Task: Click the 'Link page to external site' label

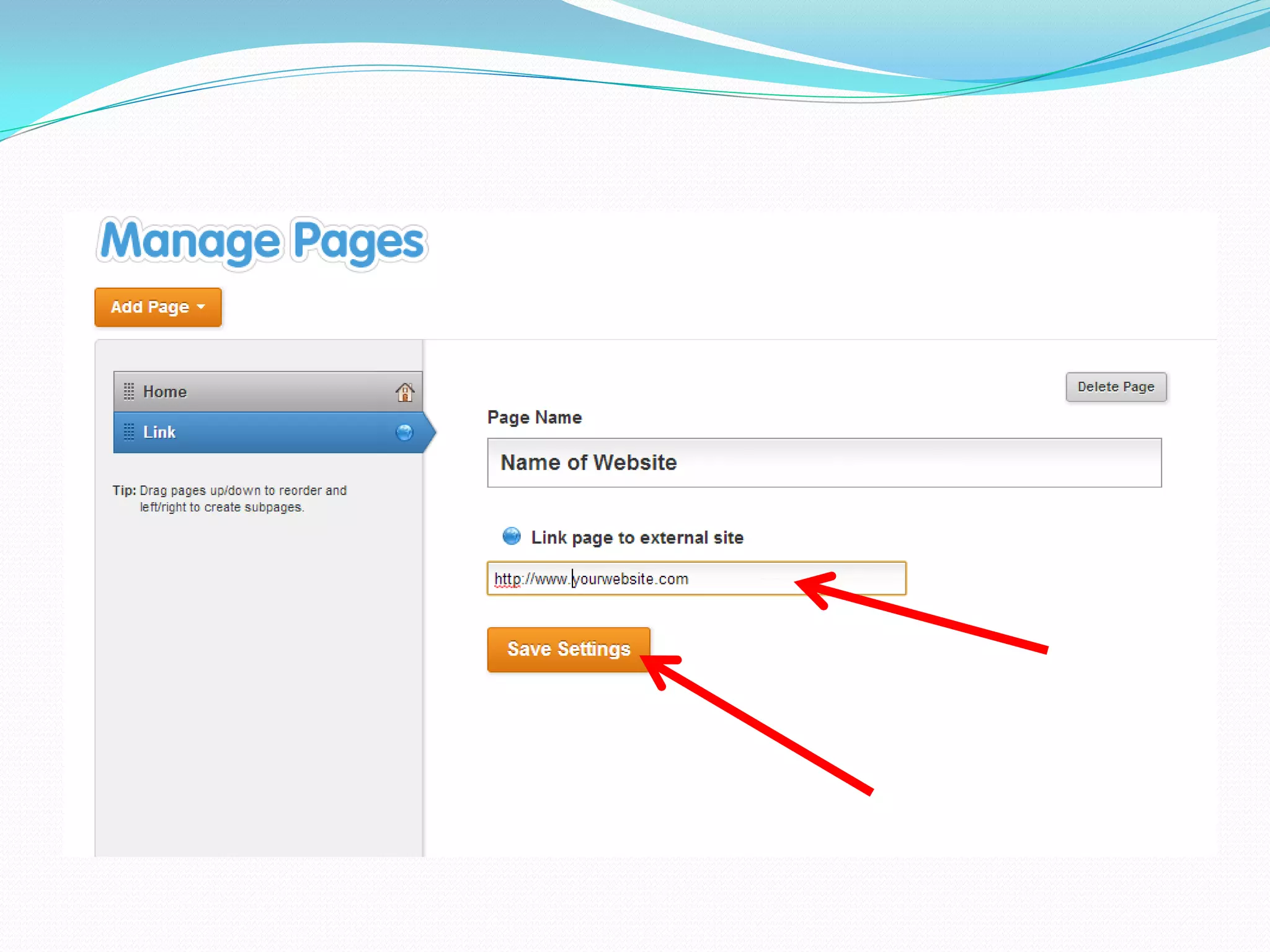Action: pyautogui.click(x=637, y=537)
